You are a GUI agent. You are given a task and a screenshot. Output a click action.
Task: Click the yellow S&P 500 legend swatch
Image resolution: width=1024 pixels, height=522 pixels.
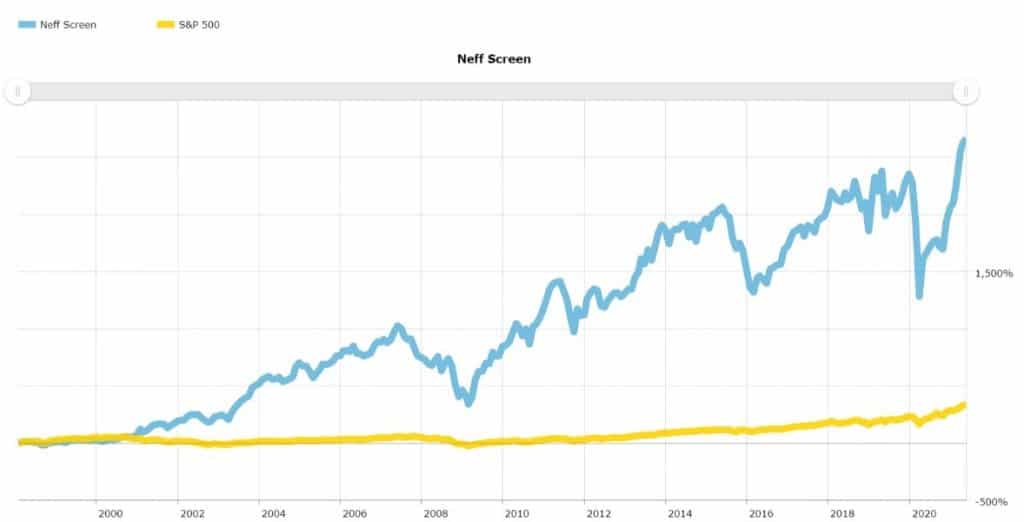166,25
